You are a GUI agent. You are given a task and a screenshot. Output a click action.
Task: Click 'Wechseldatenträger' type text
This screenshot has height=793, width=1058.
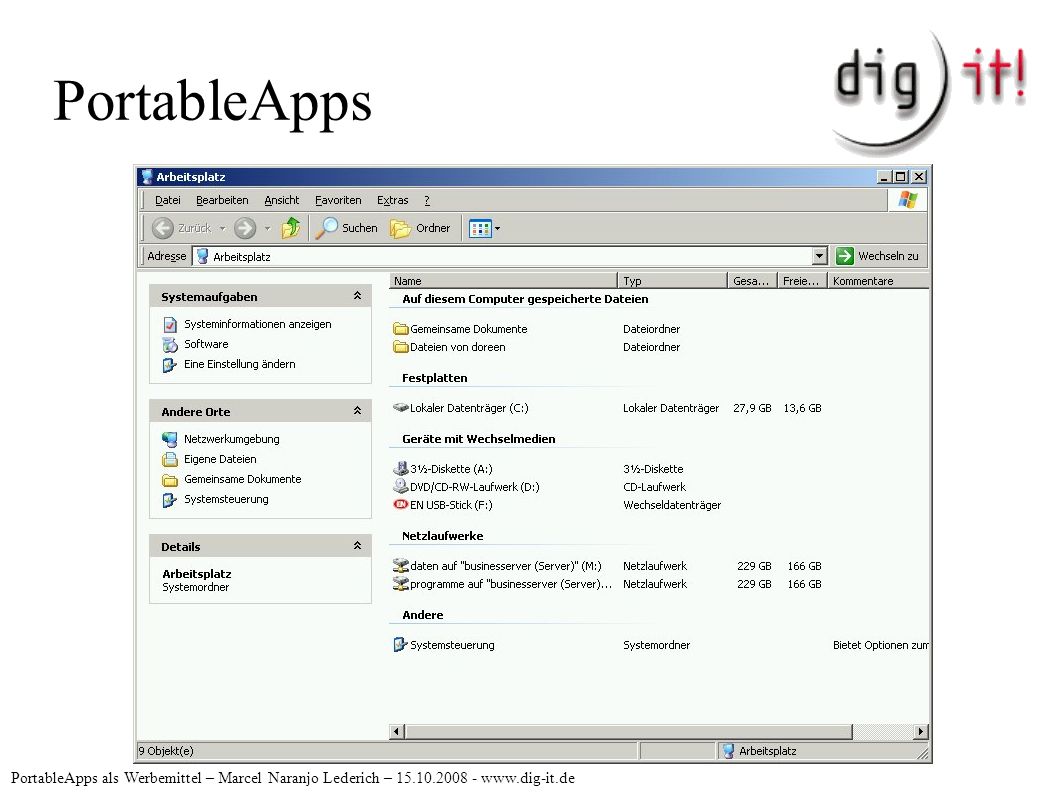tap(672, 505)
